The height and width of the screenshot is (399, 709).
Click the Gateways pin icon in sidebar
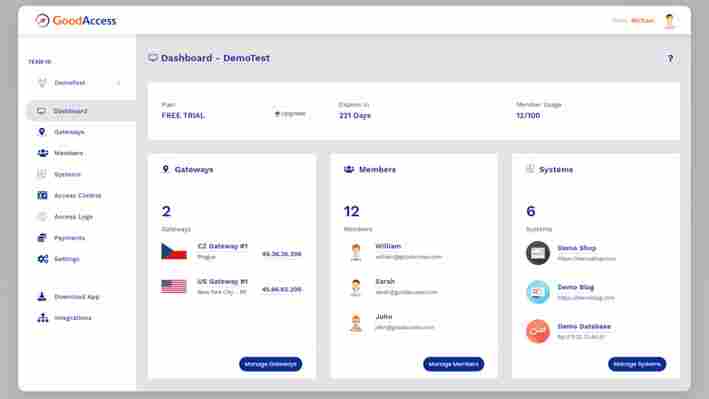(42, 132)
